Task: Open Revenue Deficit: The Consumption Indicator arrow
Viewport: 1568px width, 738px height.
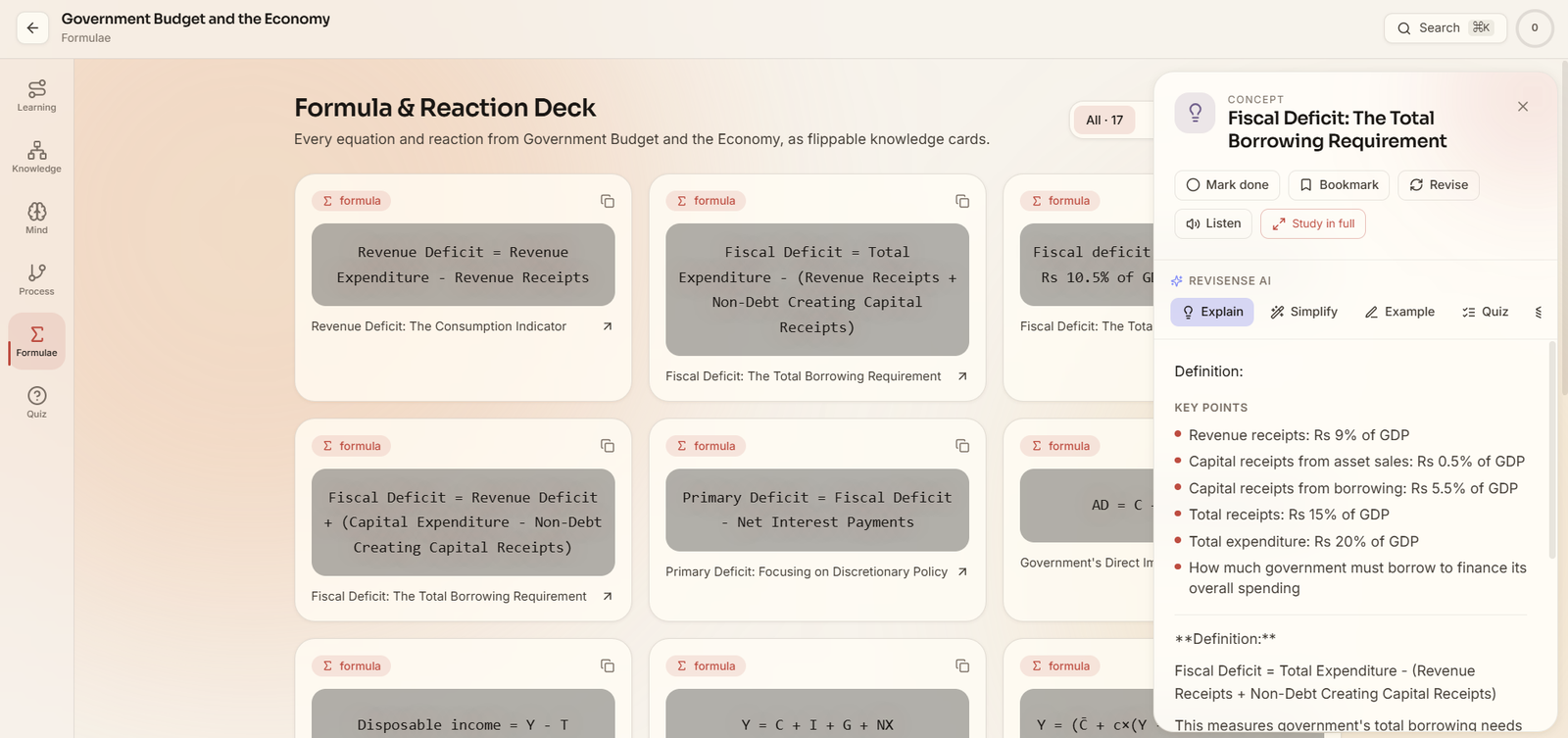Action: click(608, 326)
